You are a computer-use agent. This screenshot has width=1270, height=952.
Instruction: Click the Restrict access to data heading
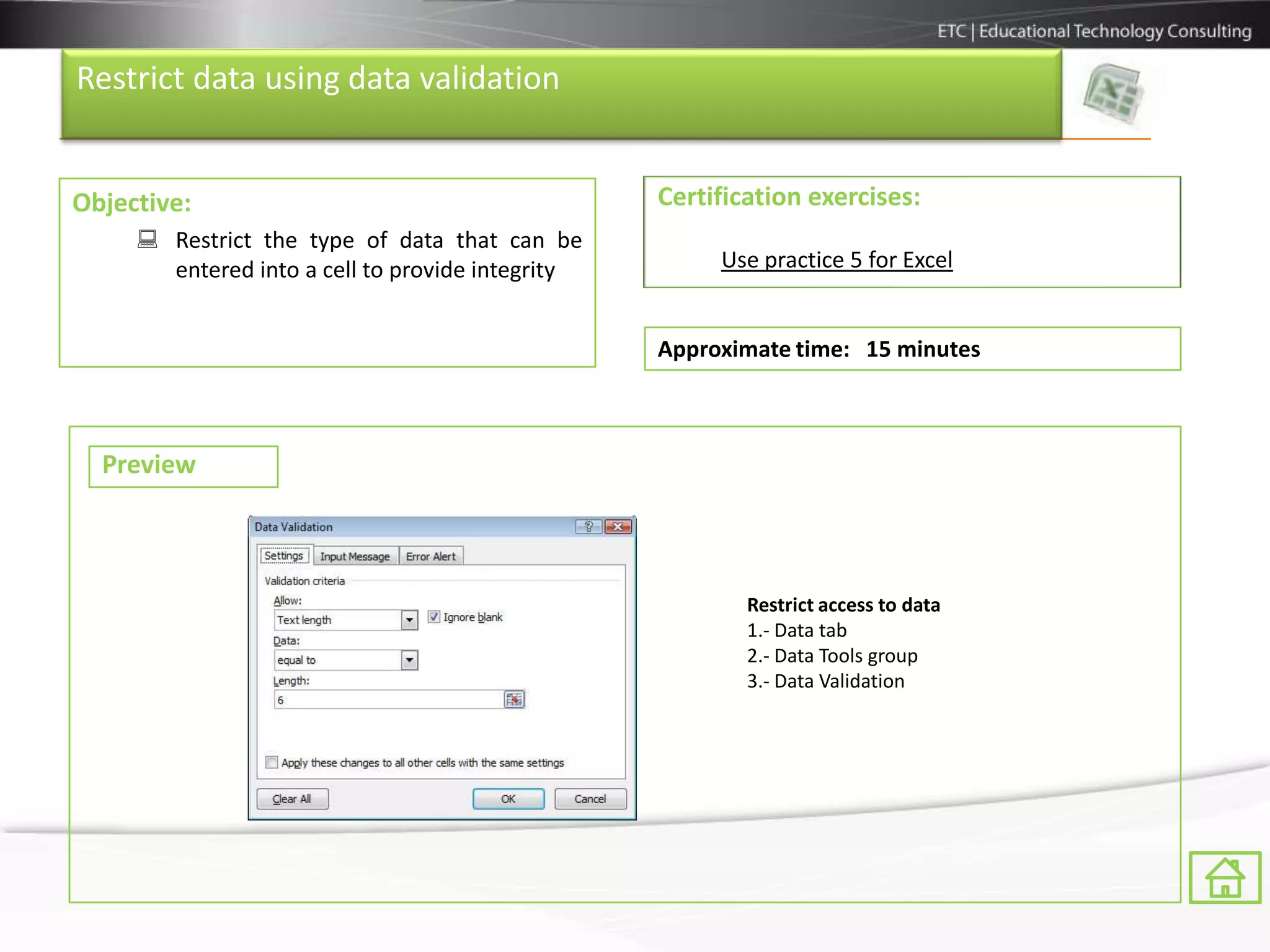[x=843, y=605]
